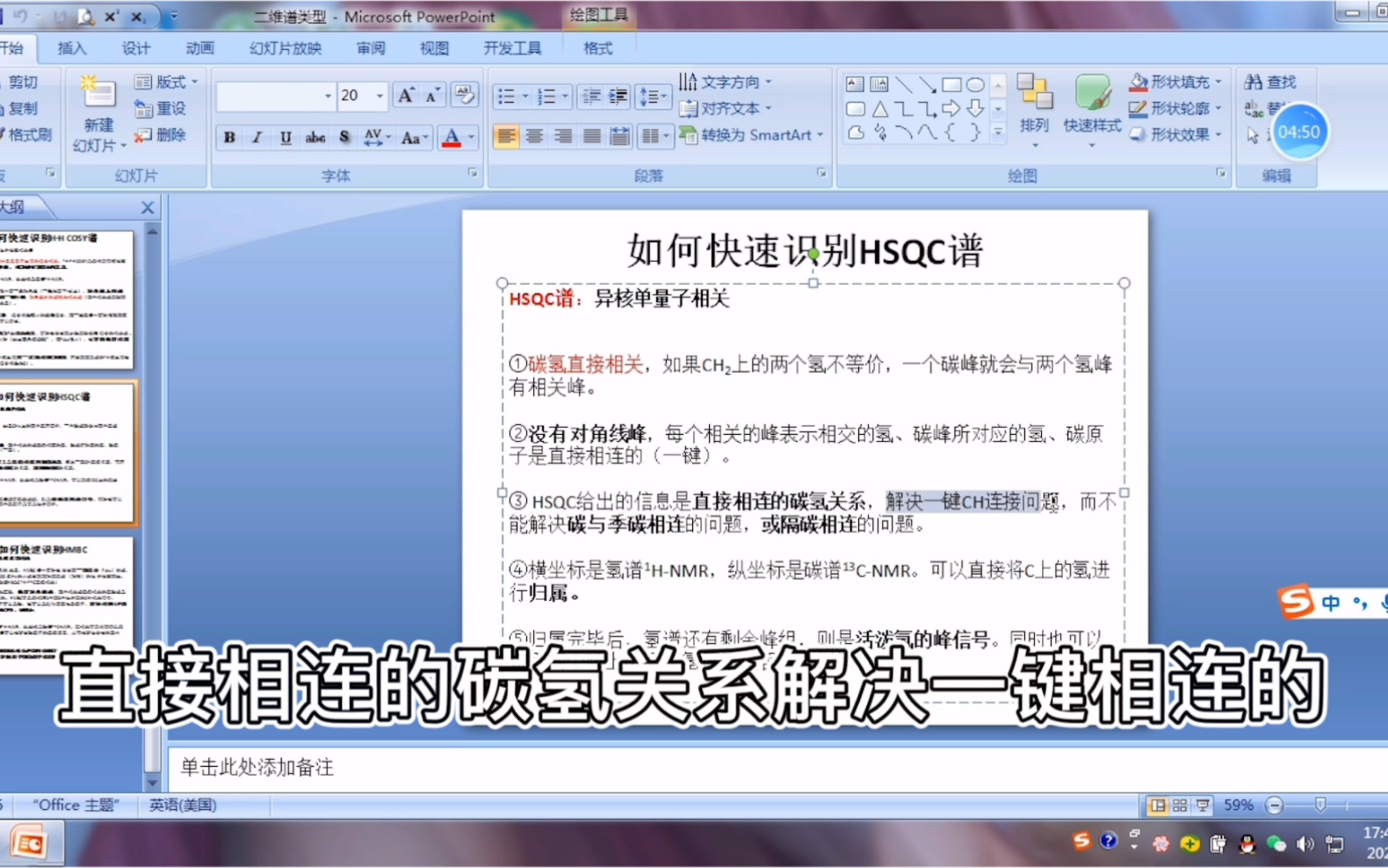
Task: Toggle text shadow button
Action: coord(344,137)
